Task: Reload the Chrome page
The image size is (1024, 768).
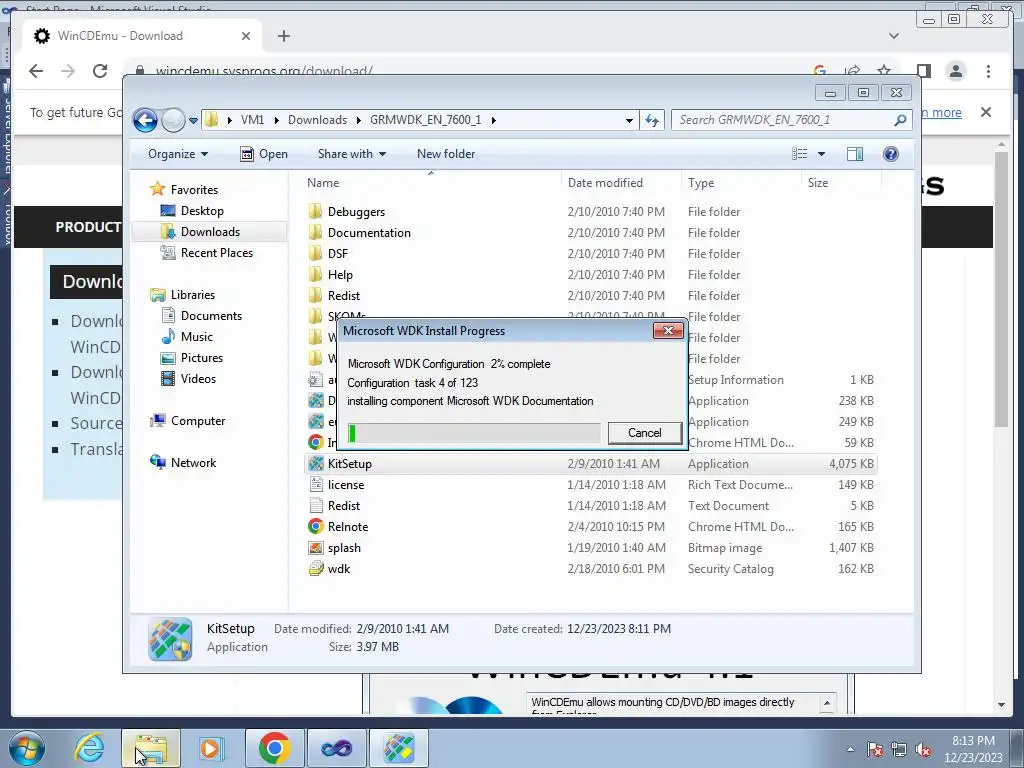Action: pos(100,71)
